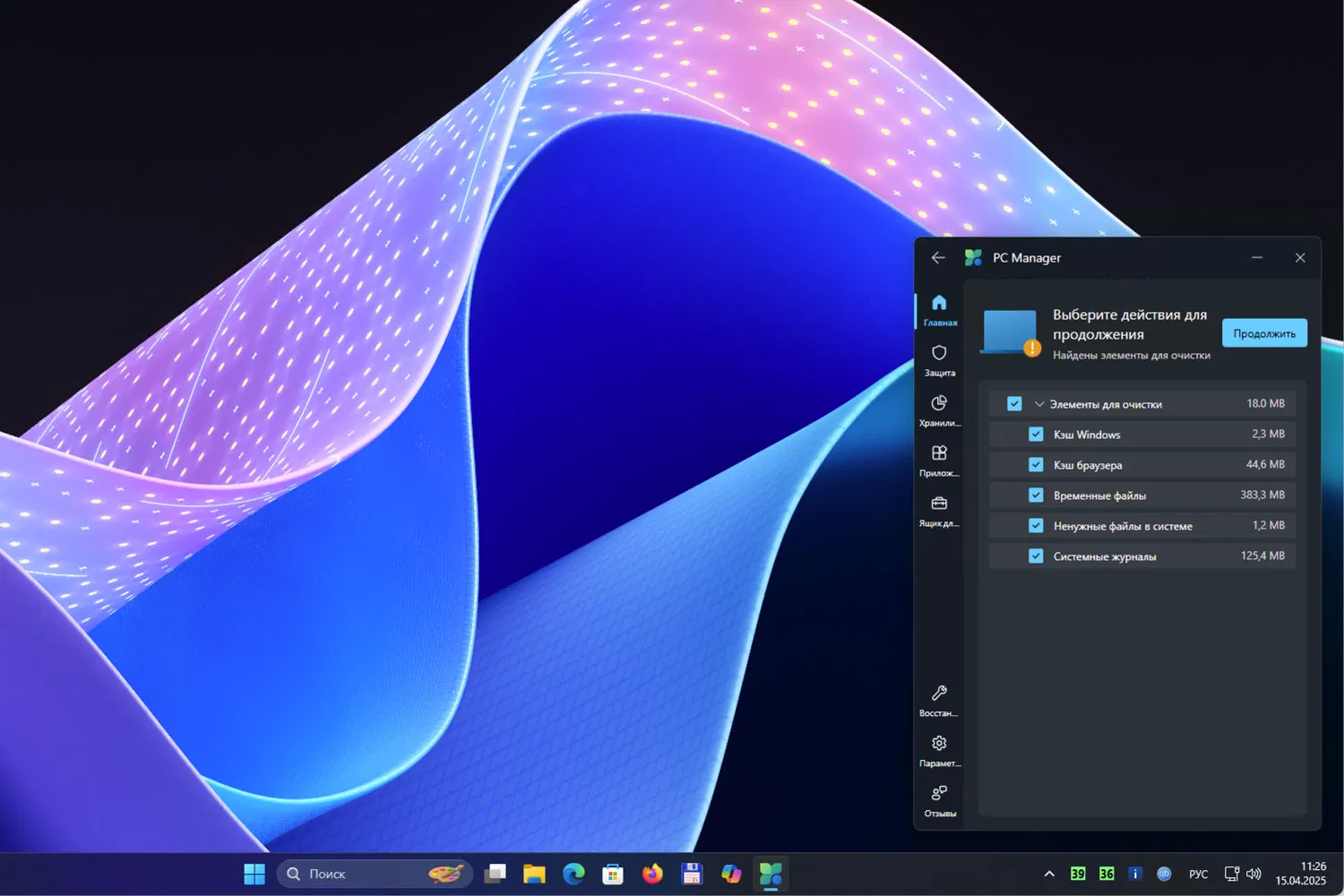The height and width of the screenshot is (896, 1344).
Task: Click the tray icon showing 39
Action: pyautogui.click(x=1078, y=874)
